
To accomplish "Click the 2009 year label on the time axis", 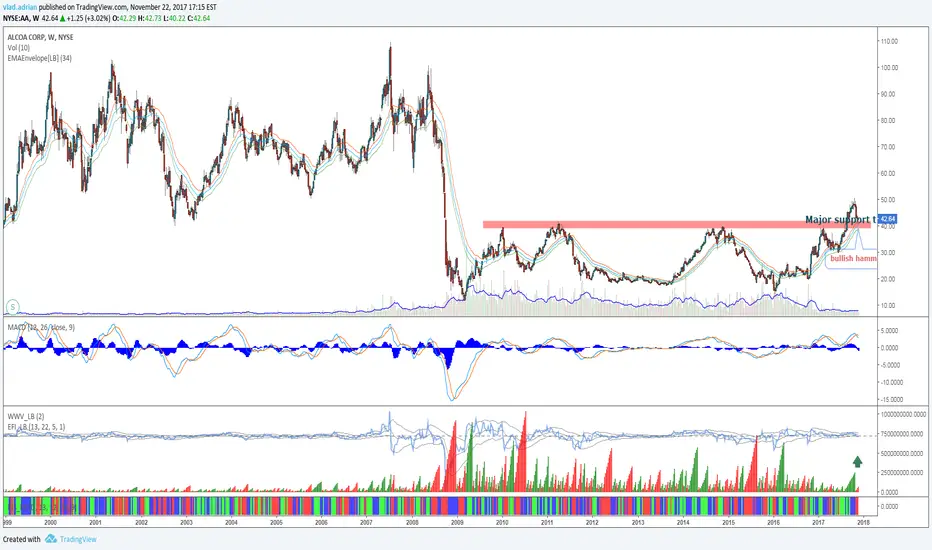I will point(457,523).
